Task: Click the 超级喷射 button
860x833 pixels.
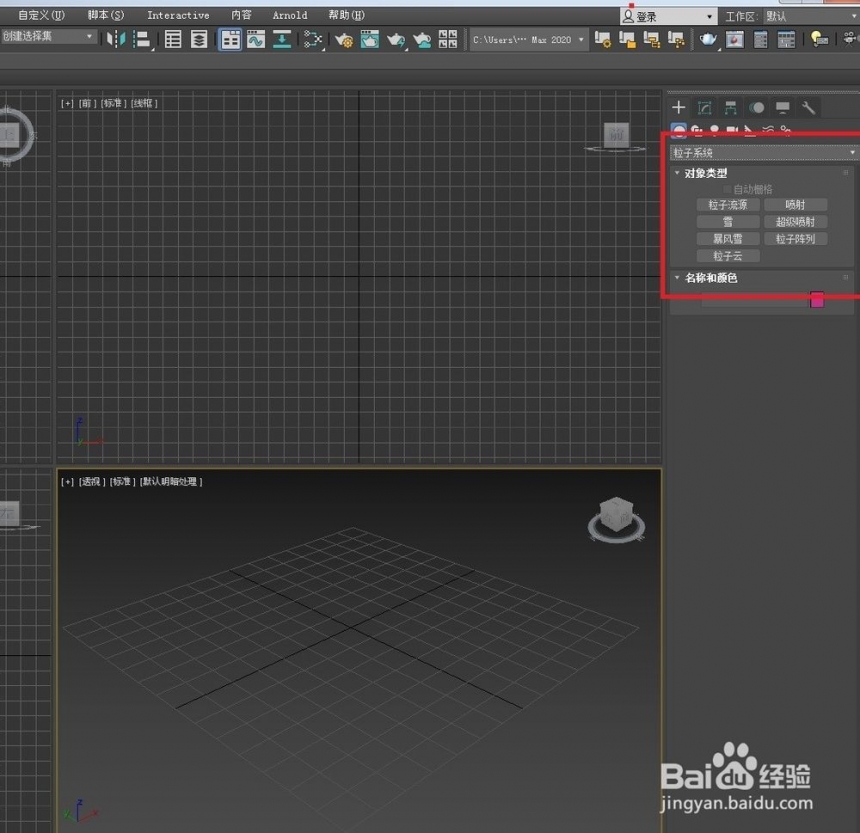Action: 795,222
